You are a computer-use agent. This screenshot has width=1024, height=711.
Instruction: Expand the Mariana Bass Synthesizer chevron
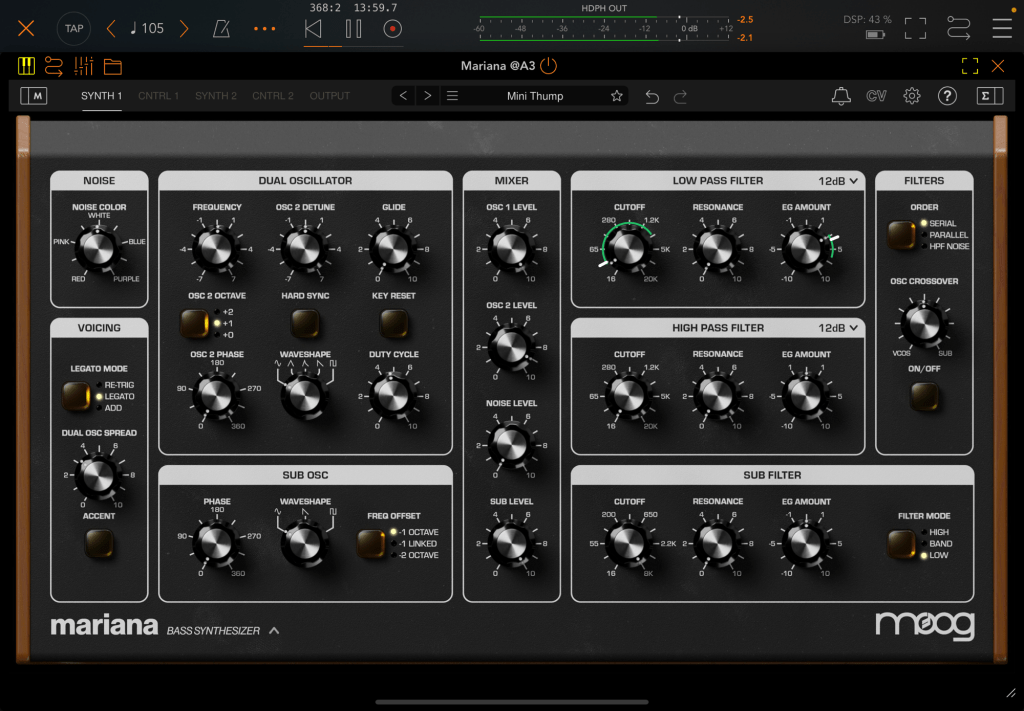point(274,630)
